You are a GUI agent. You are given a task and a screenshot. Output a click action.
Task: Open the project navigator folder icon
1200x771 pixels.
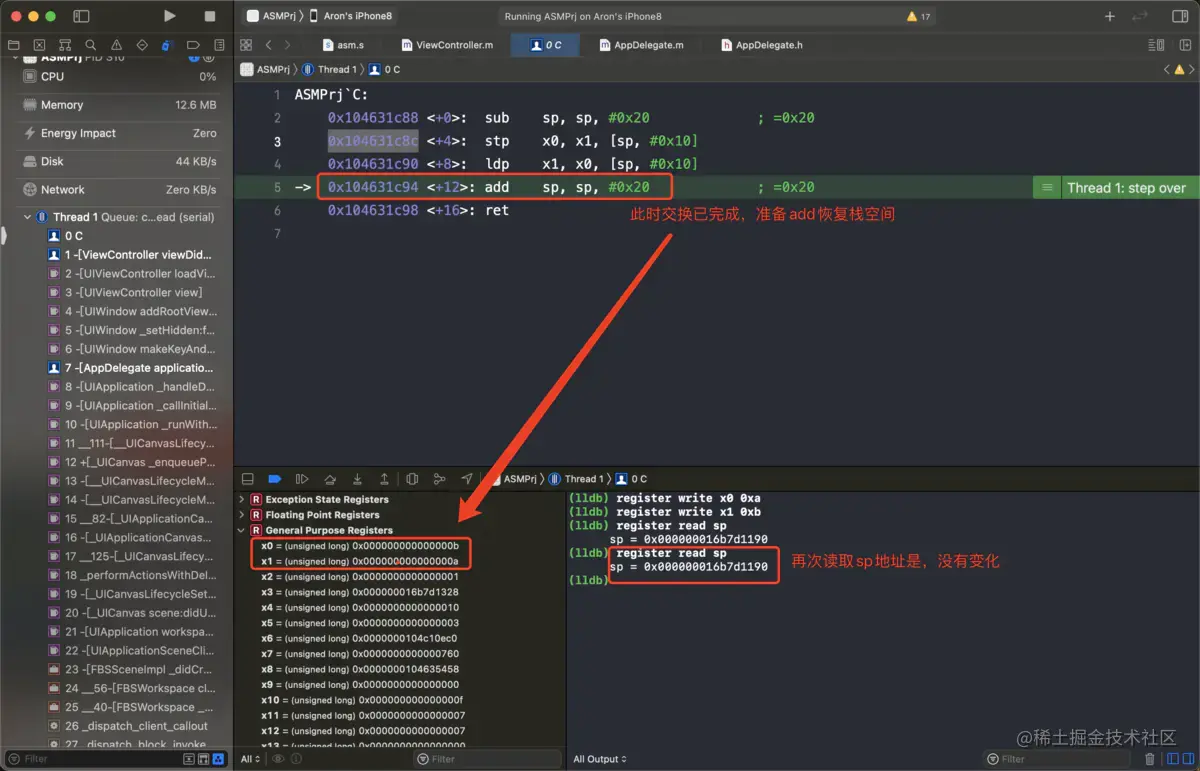coord(14,45)
